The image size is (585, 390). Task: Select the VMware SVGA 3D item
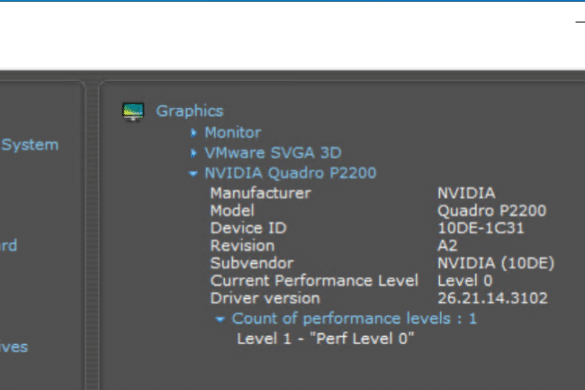click(x=273, y=153)
